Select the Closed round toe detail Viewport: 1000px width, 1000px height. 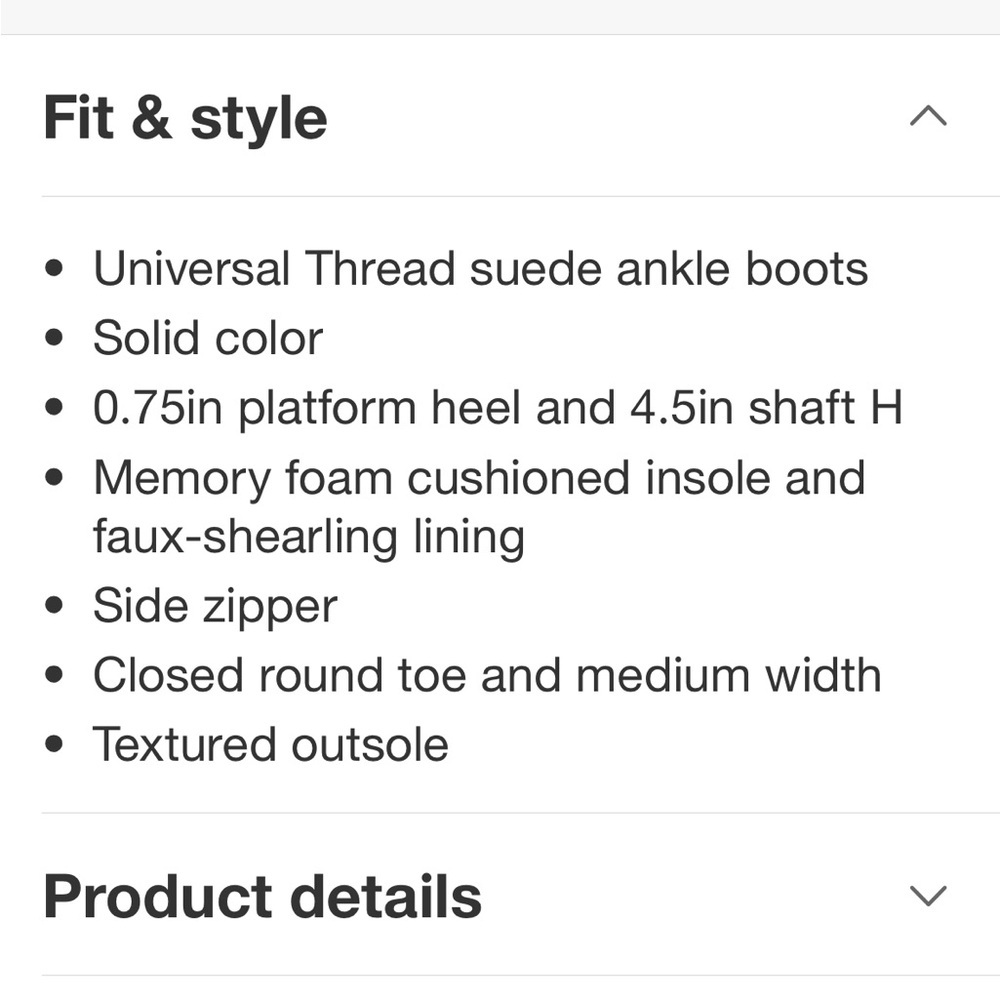486,675
